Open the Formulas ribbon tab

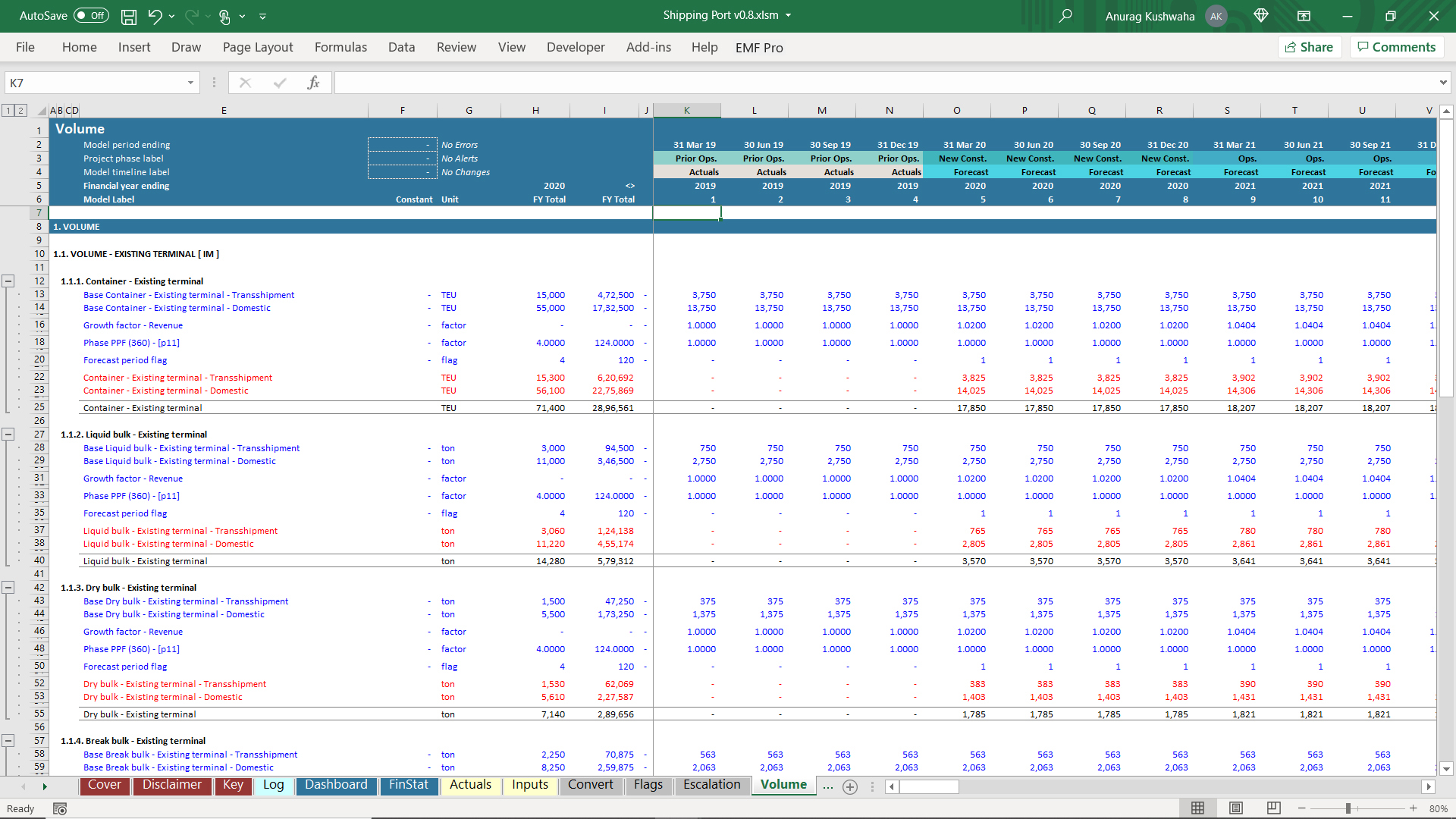(340, 47)
